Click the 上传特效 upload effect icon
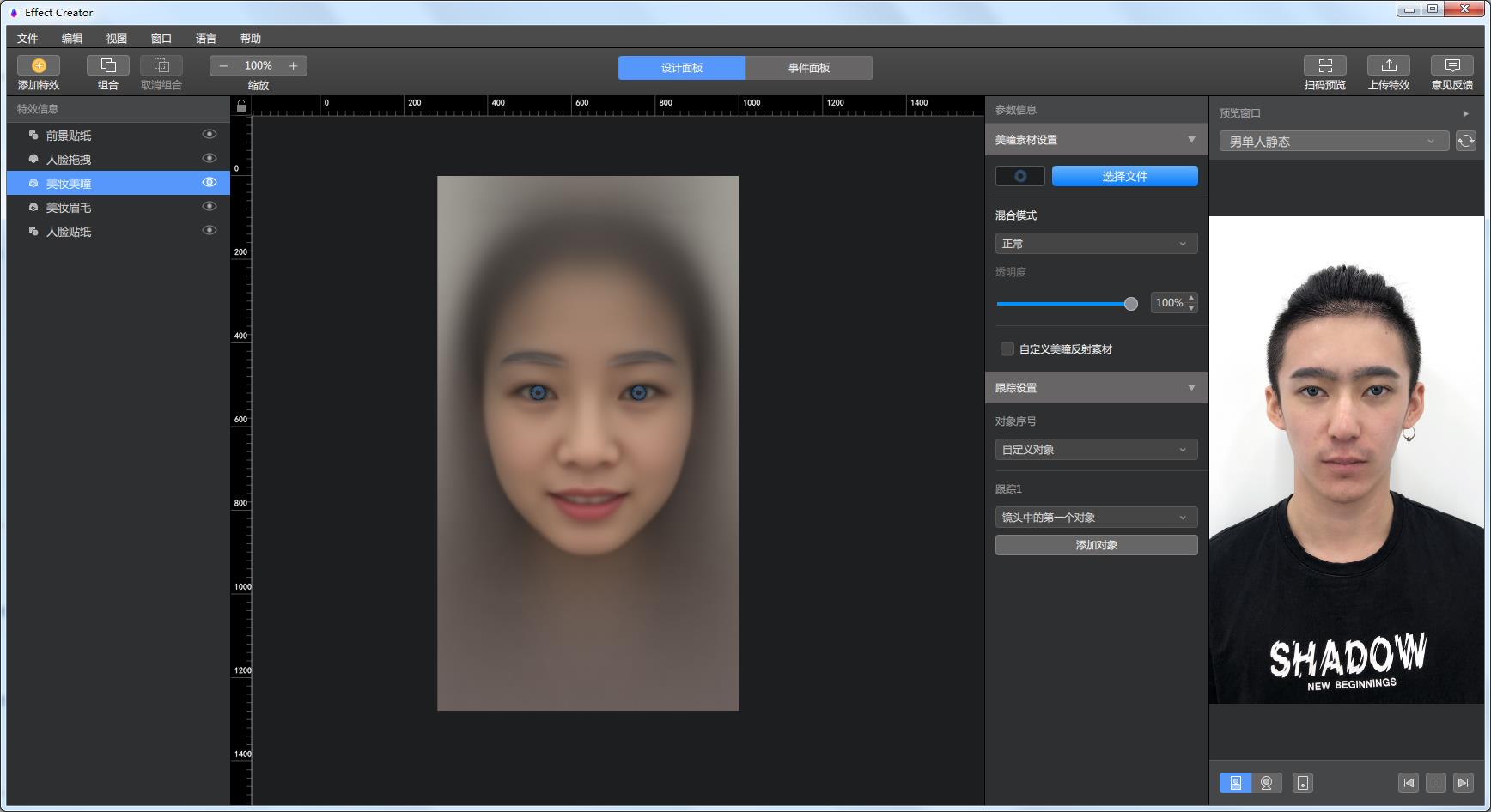 tap(1388, 65)
